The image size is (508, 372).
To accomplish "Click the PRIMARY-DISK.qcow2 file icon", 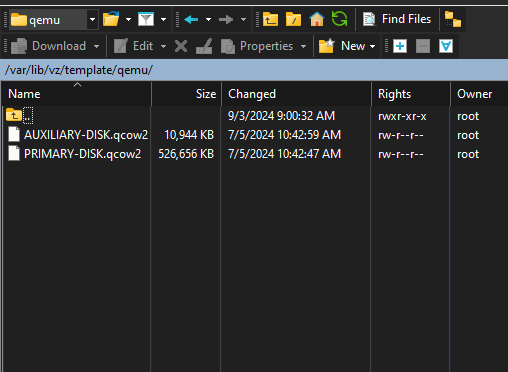I will [14, 154].
